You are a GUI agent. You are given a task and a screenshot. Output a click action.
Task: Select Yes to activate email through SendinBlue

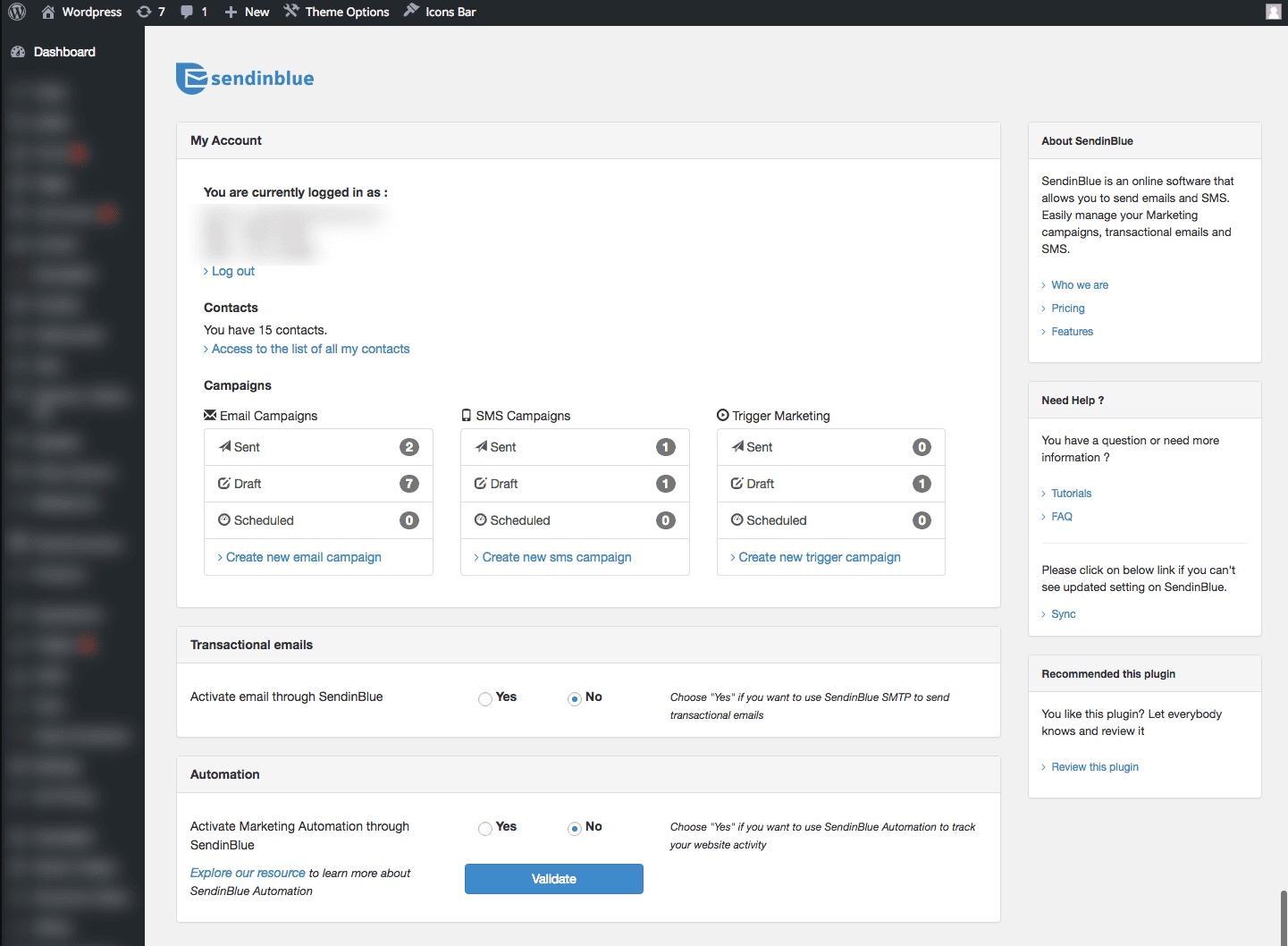[484, 698]
